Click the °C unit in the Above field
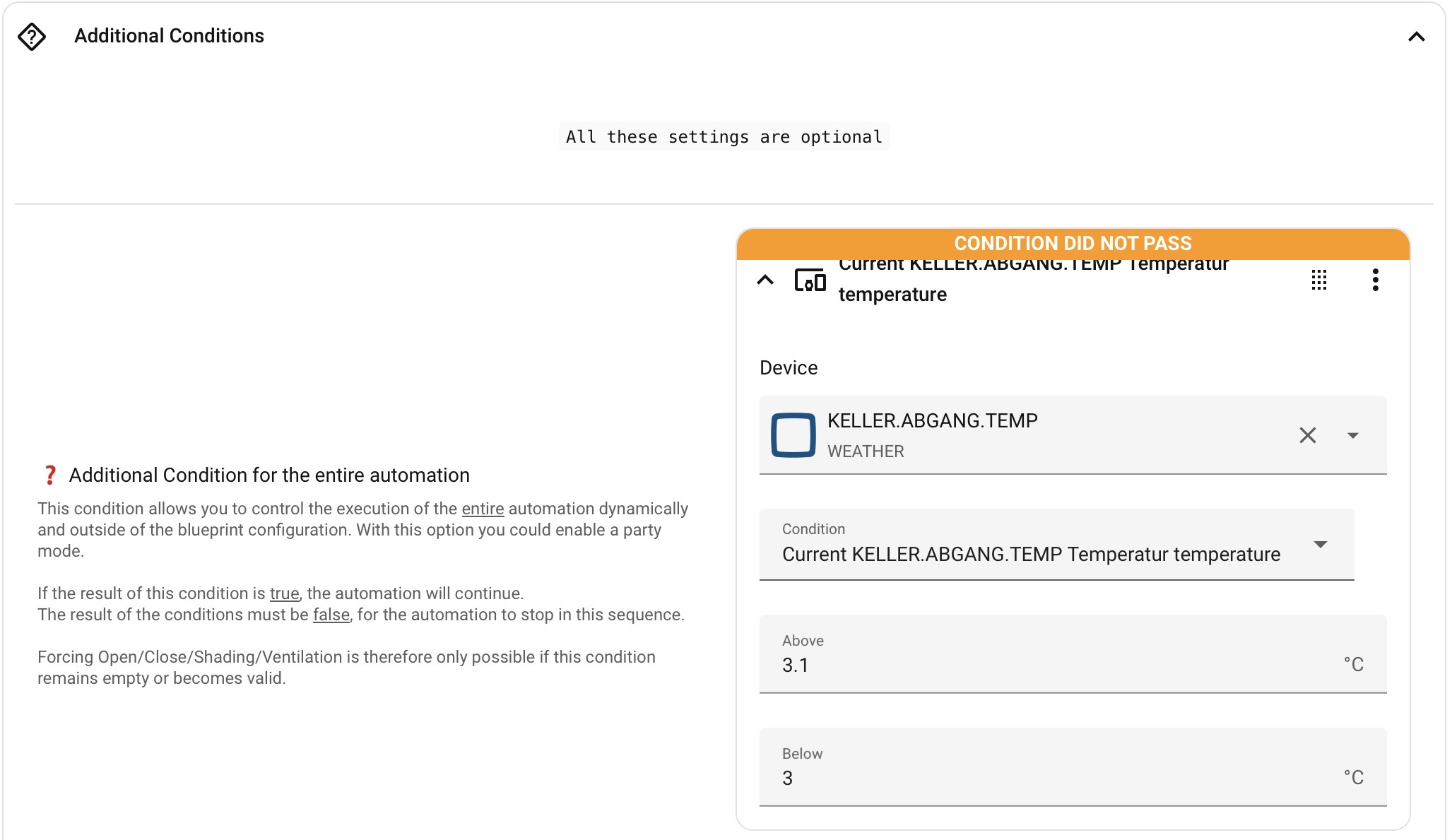Image resolution: width=1452 pixels, height=840 pixels. coord(1353,665)
